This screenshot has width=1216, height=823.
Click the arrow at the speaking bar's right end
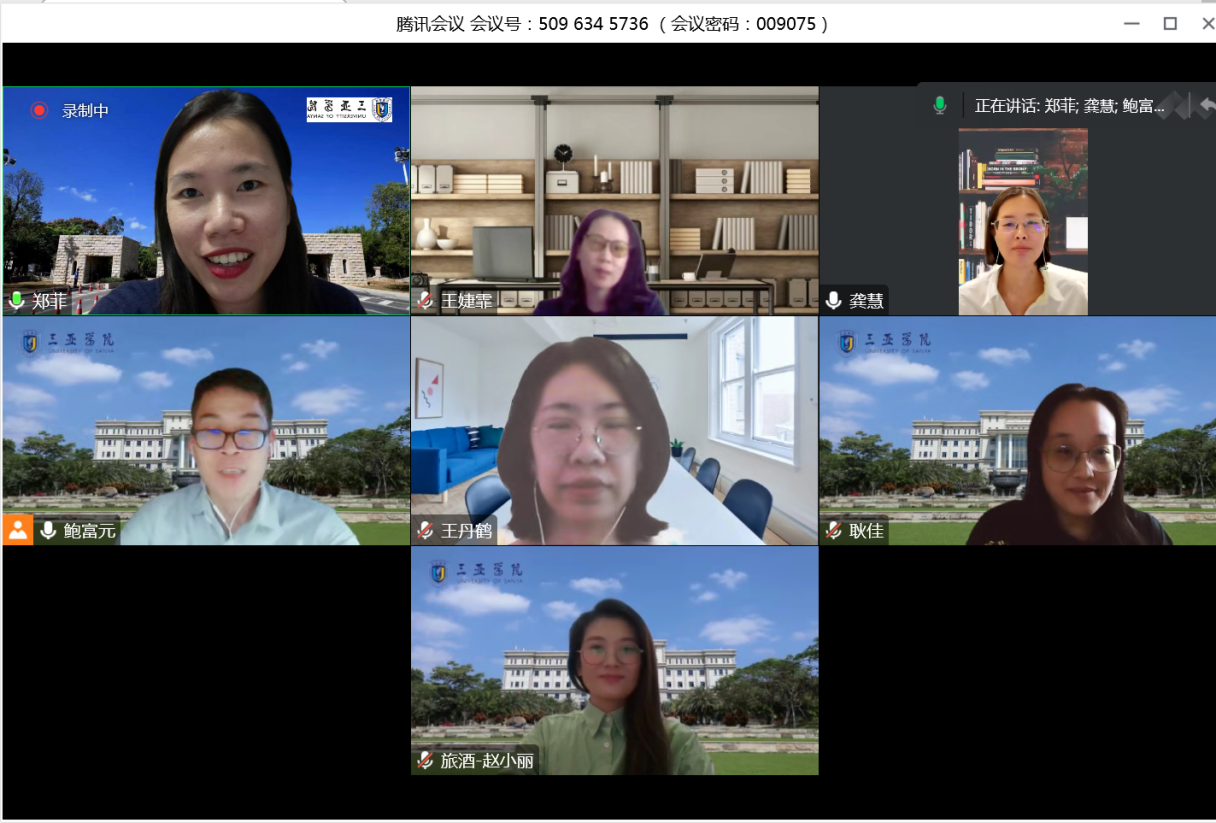click(x=1207, y=105)
